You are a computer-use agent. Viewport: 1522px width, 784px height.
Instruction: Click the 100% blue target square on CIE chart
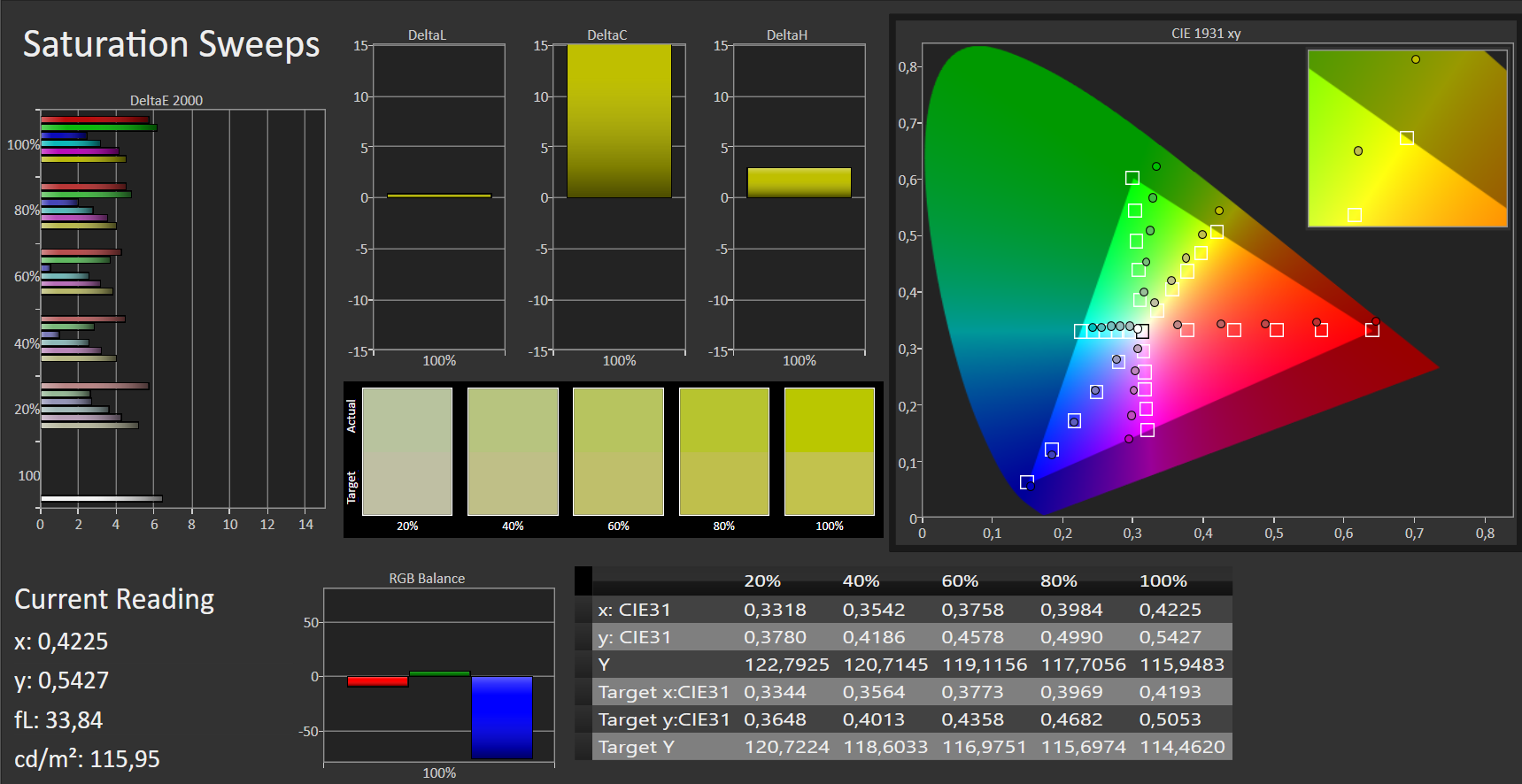(x=1026, y=482)
